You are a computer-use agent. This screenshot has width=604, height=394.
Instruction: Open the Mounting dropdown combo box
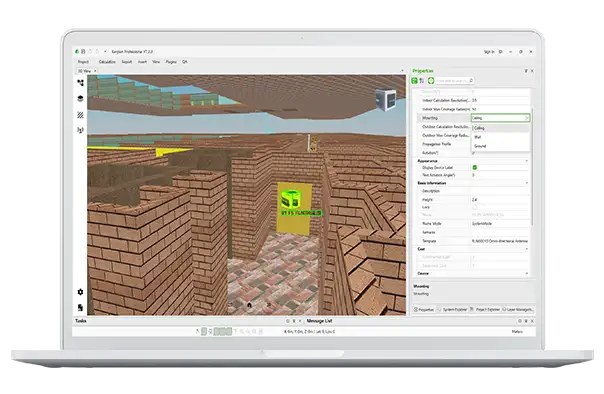500,118
